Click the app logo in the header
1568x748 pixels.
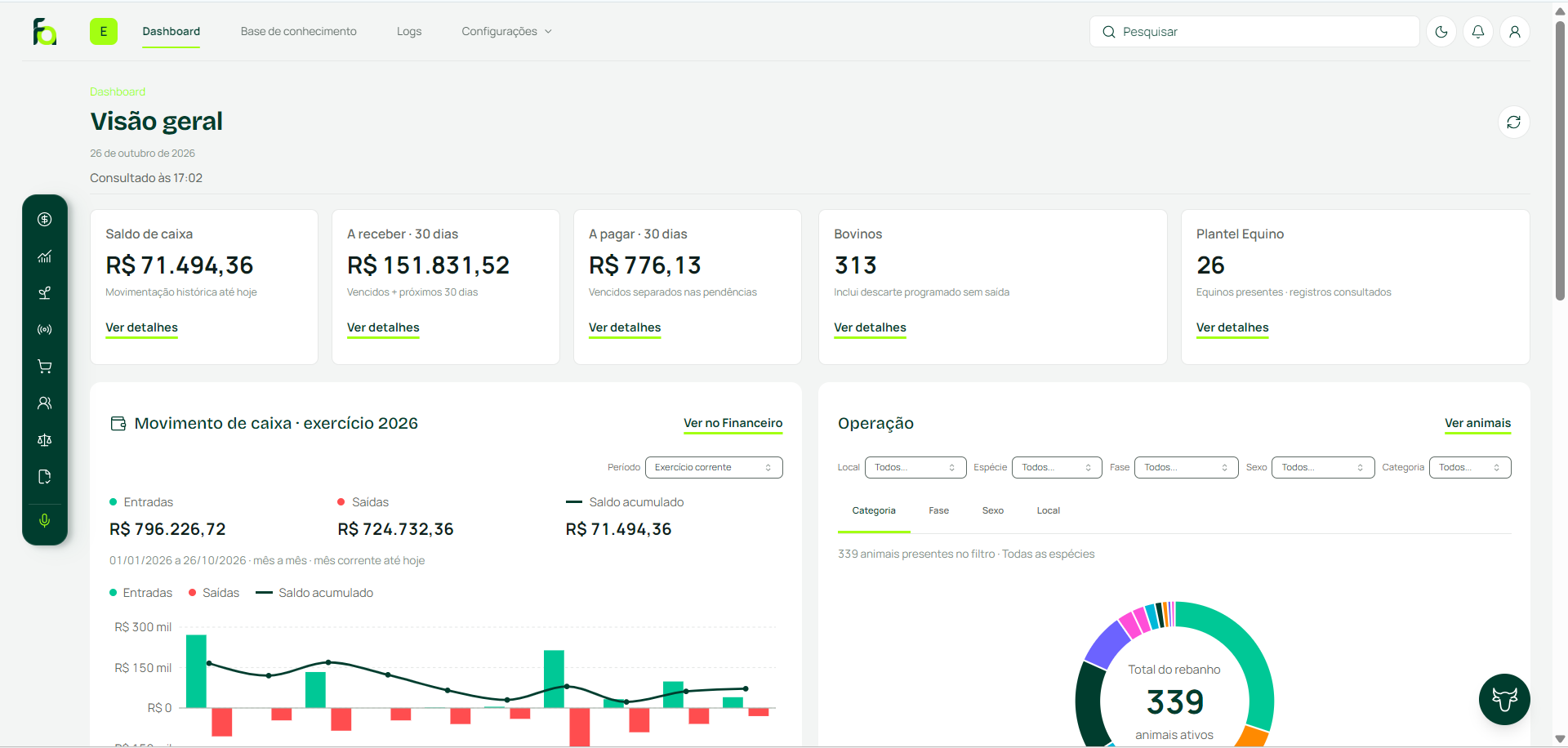(45, 32)
